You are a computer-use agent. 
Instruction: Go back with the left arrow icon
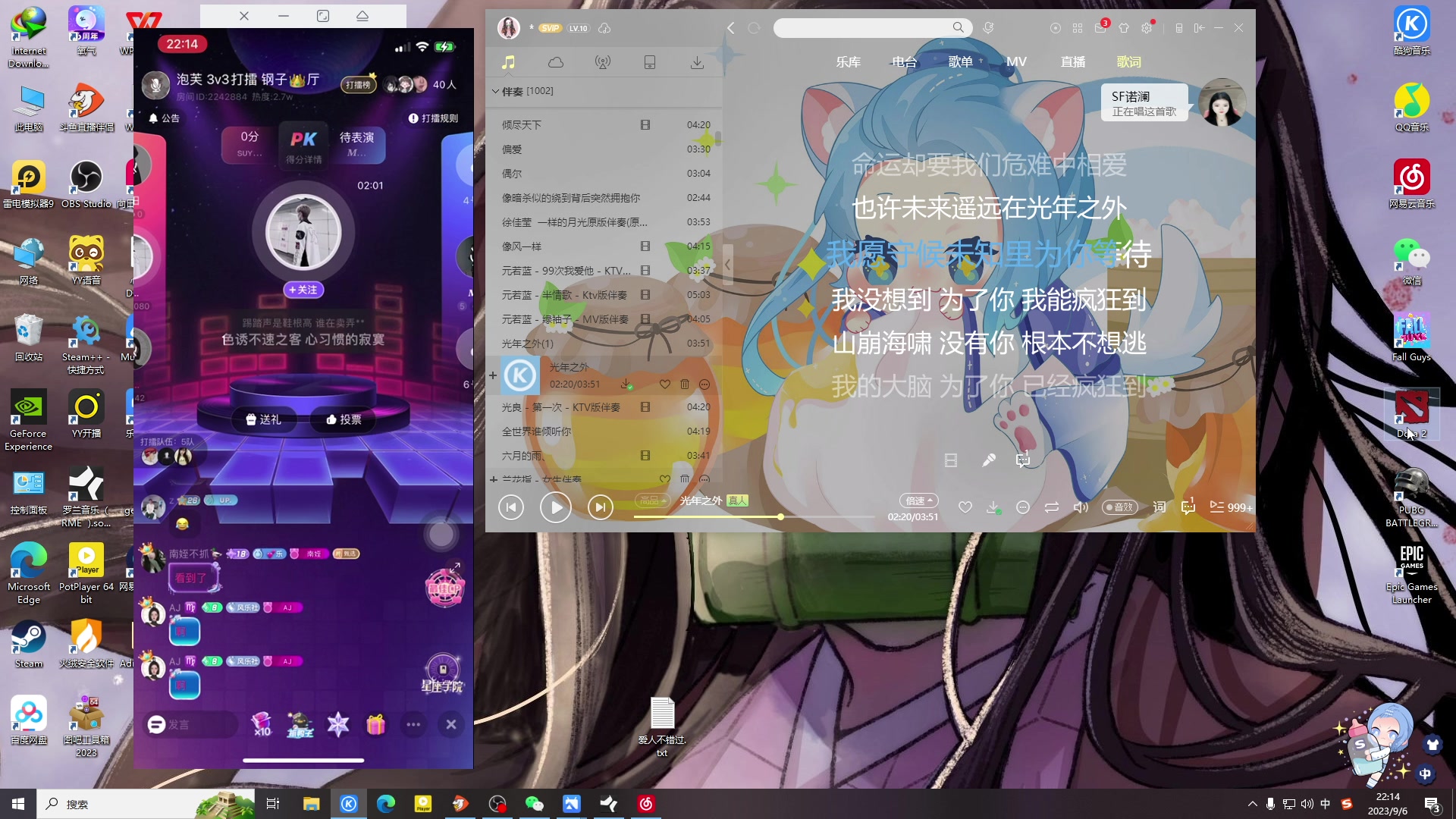[731, 28]
